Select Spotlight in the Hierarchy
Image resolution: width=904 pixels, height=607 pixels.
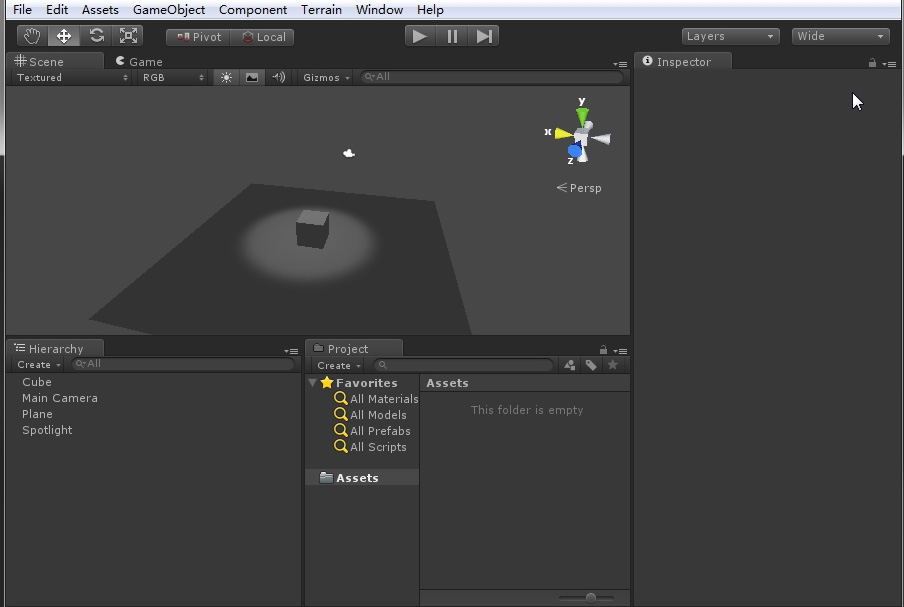click(47, 430)
